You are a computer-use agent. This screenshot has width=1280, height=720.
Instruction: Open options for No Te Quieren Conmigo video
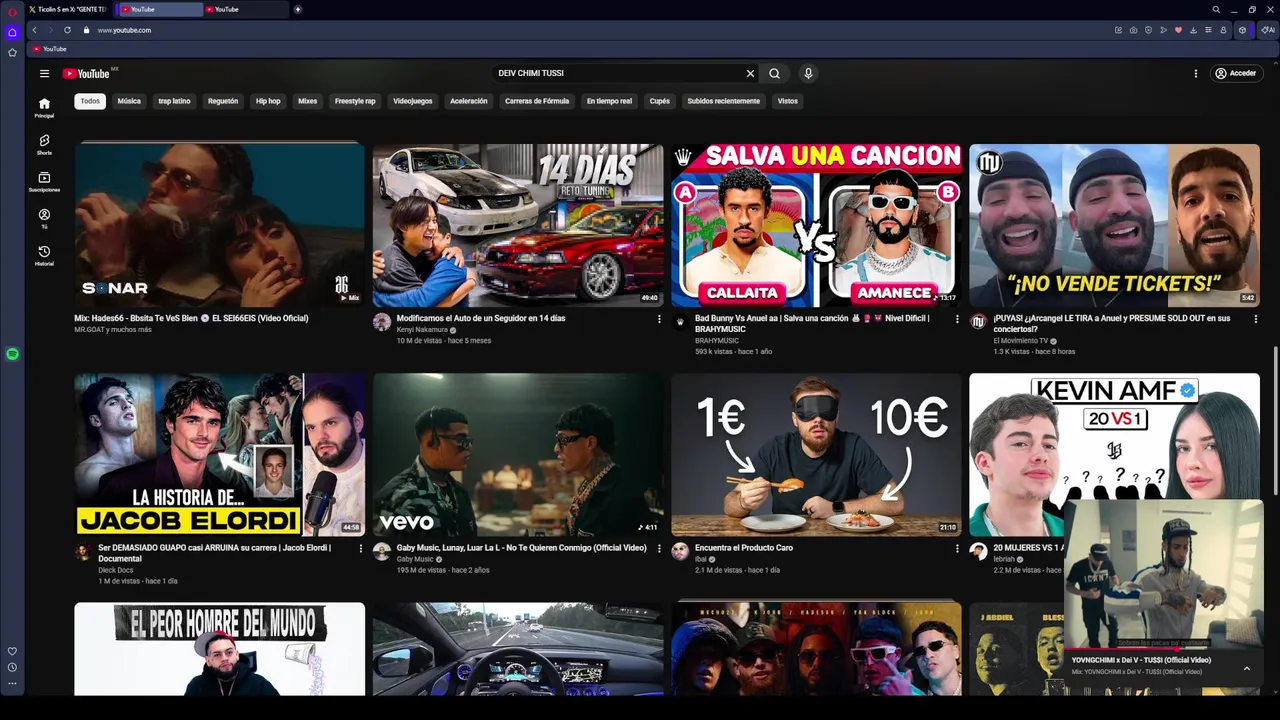coord(659,548)
